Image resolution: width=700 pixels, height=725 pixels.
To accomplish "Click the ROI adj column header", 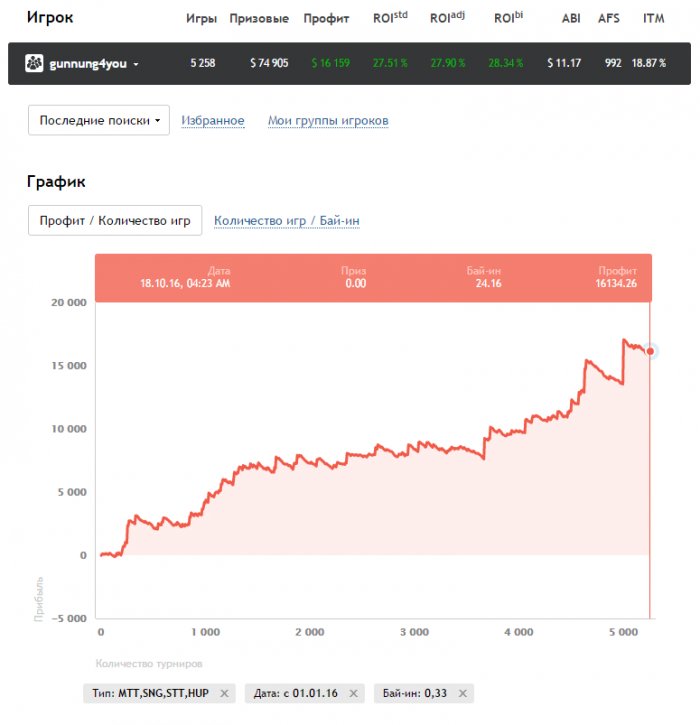I will coord(447,18).
